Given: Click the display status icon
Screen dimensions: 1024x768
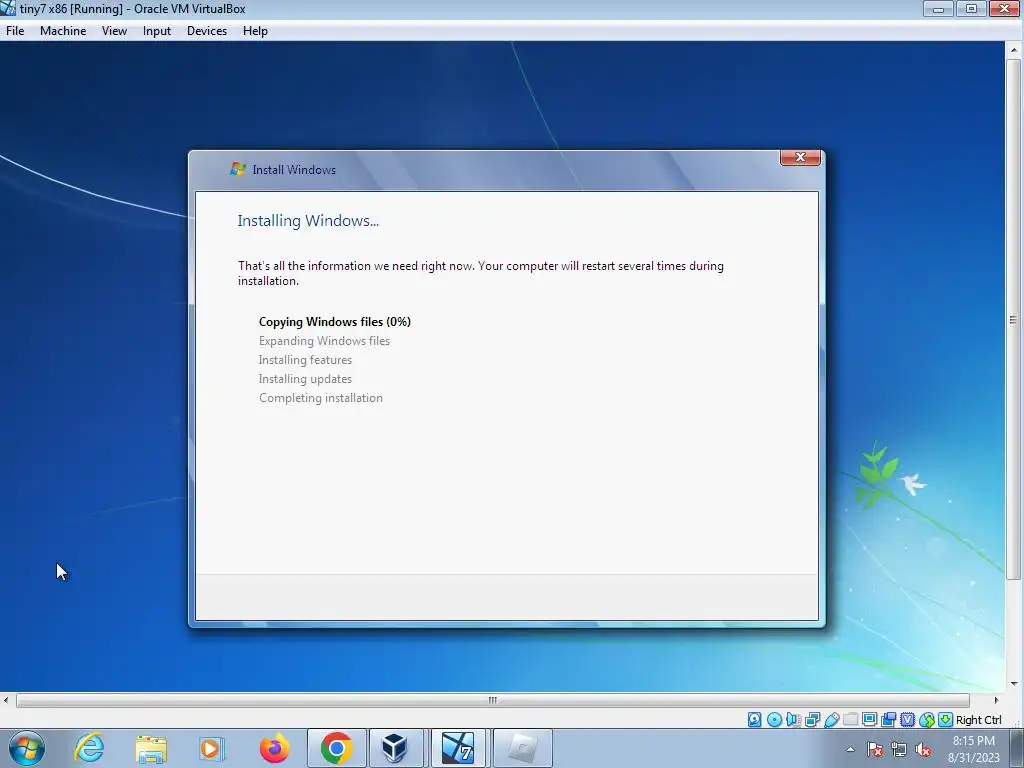Looking at the screenshot, I should [x=869, y=720].
